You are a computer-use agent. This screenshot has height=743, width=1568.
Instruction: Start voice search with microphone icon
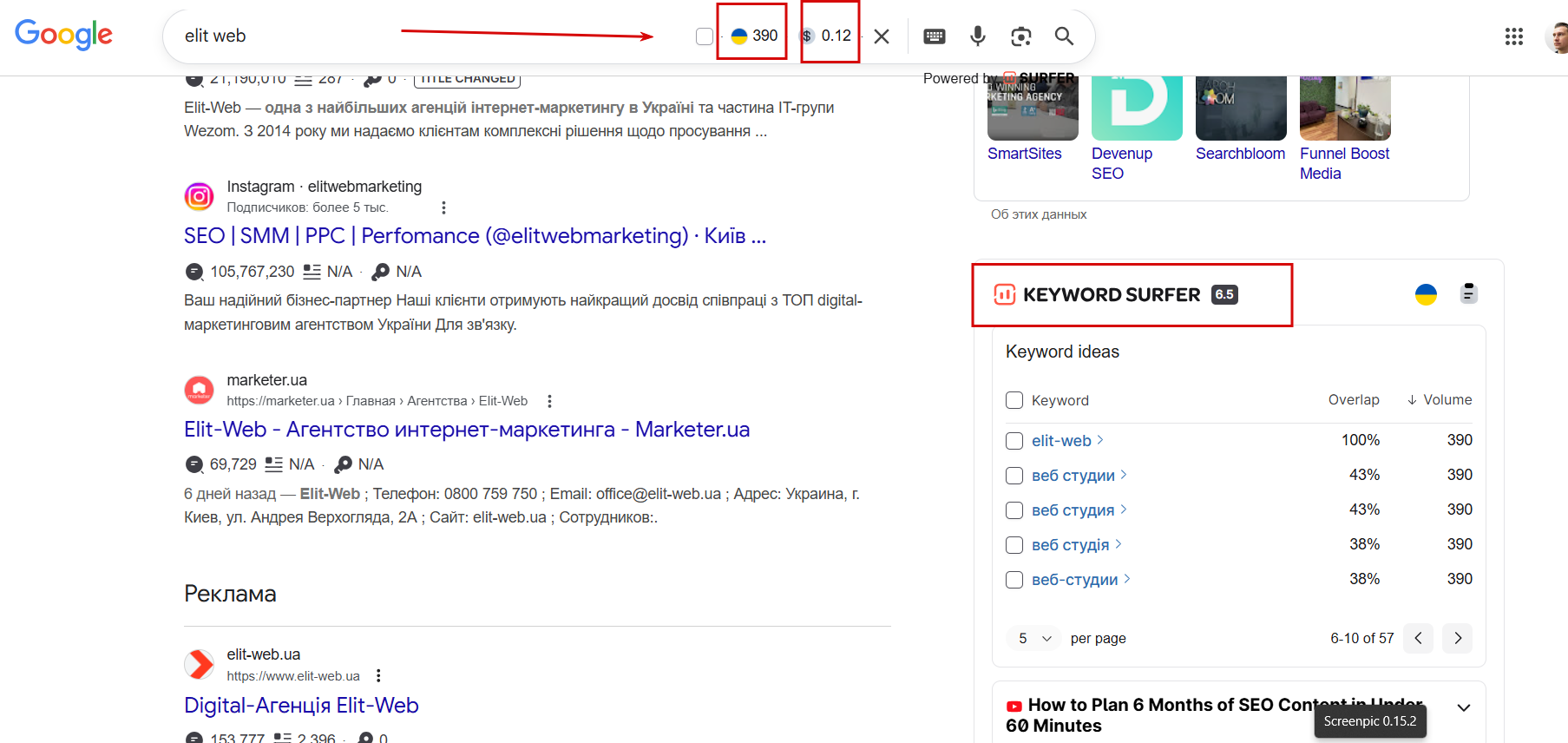(x=978, y=36)
